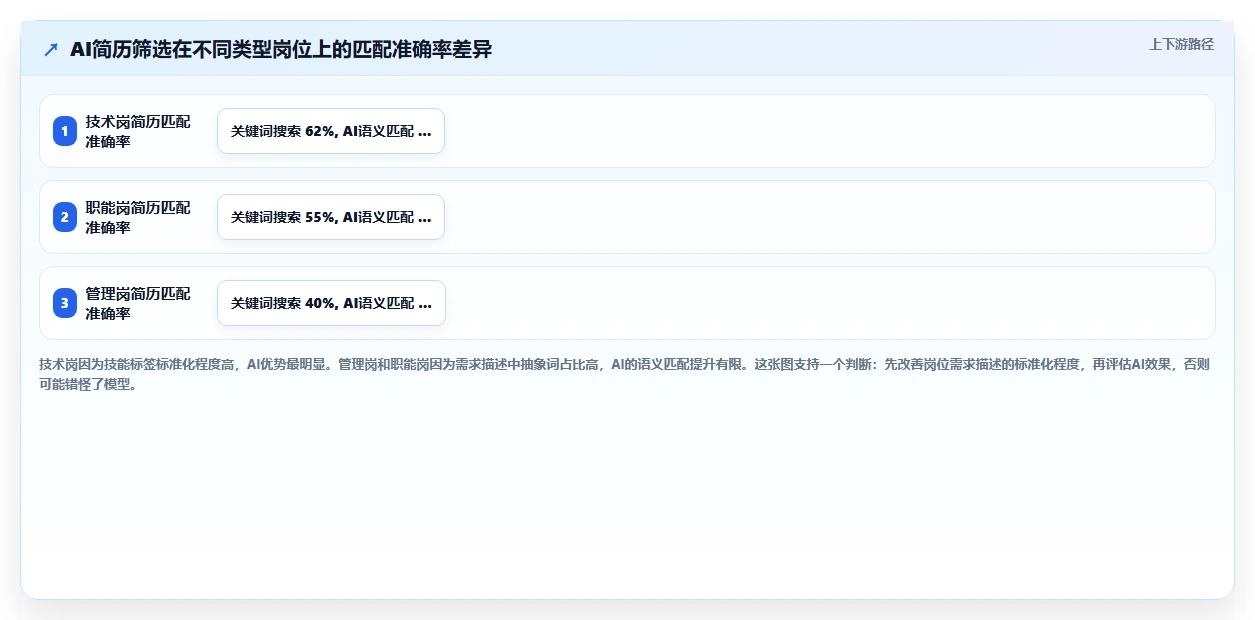Click the 管理岗简历匹配准确率 row label
Image resolution: width=1255 pixels, height=620 pixels.
coord(138,303)
